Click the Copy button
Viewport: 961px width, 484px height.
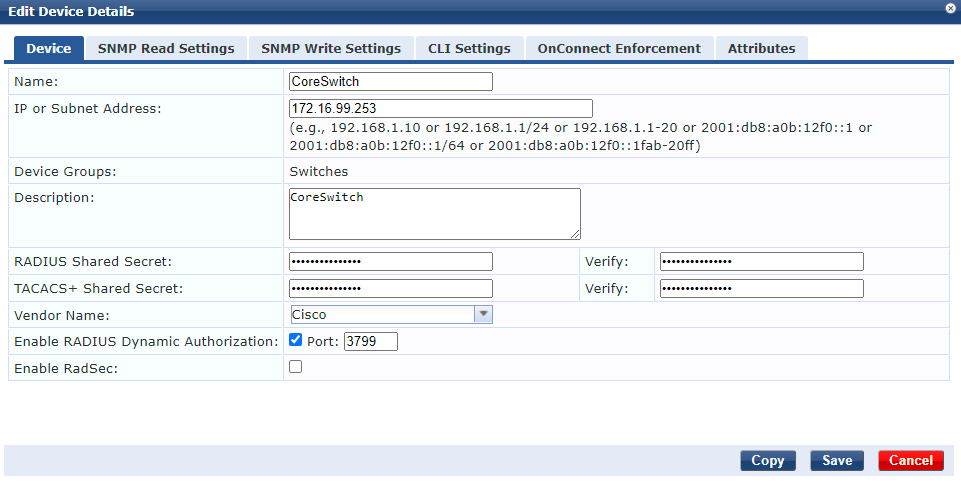tap(768, 461)
